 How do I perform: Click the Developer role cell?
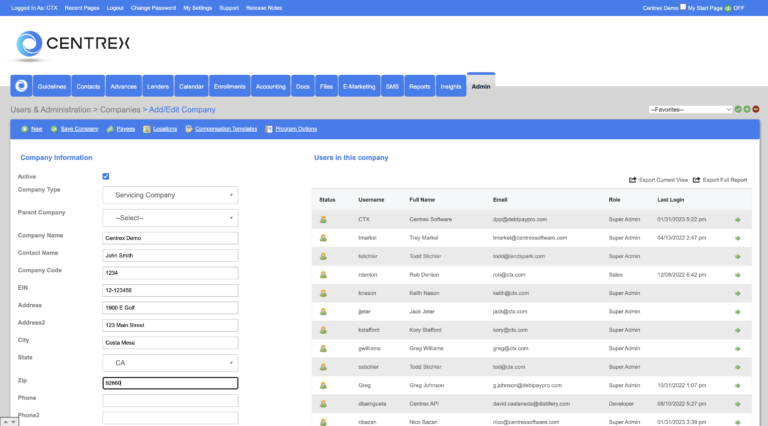(x=621, y=404)
